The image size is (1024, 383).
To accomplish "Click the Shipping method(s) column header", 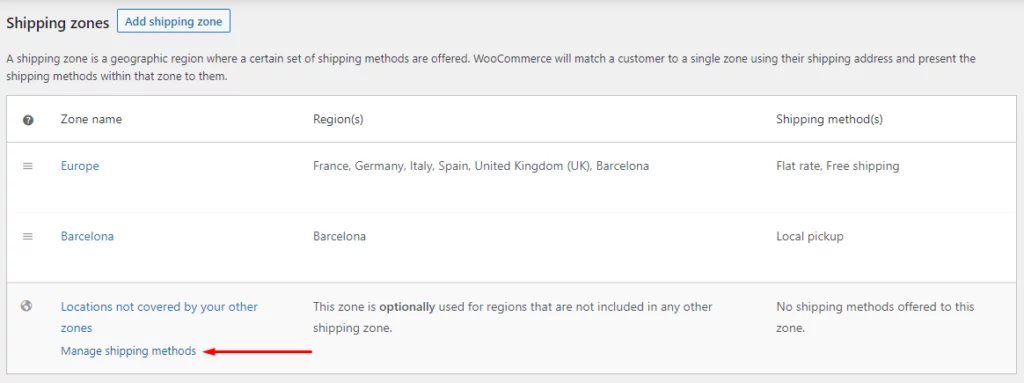I will (x=829, y=120).
